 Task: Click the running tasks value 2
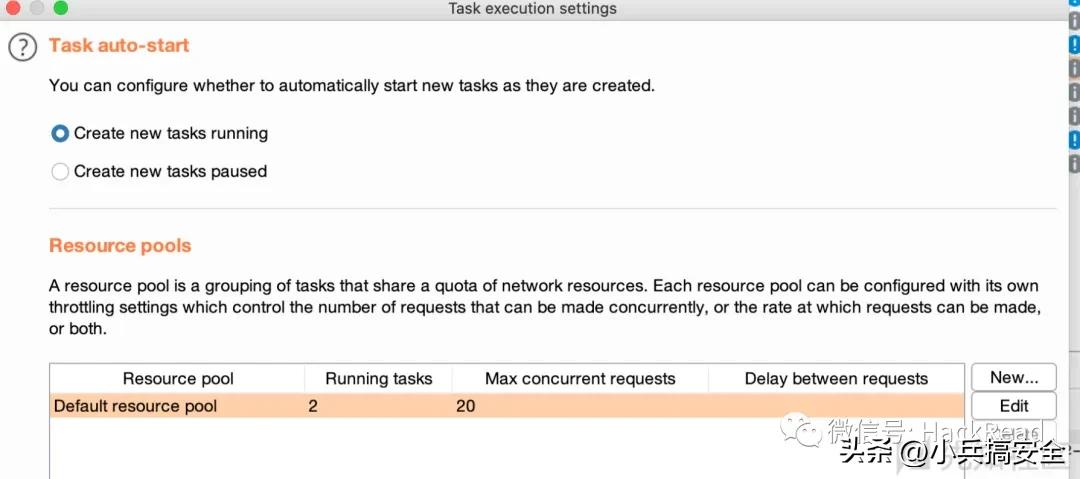point(313,406)
